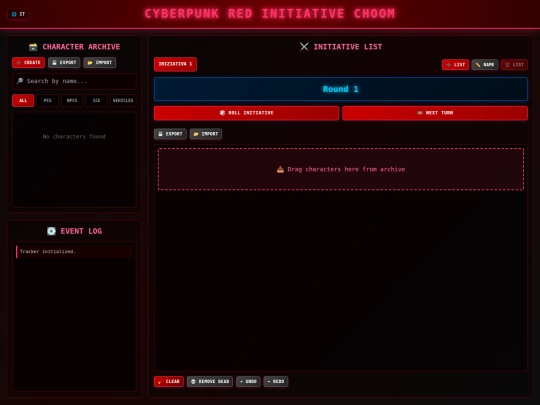Viewport: 540px width, 405px height.
Task: Click the 'Drag characters here' drop zone
Action: point(341,169)
